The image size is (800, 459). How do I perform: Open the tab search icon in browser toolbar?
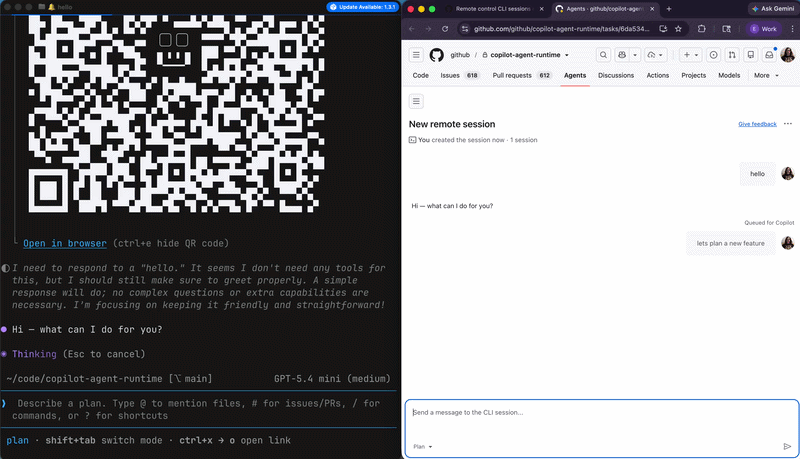tap(727, 29)
